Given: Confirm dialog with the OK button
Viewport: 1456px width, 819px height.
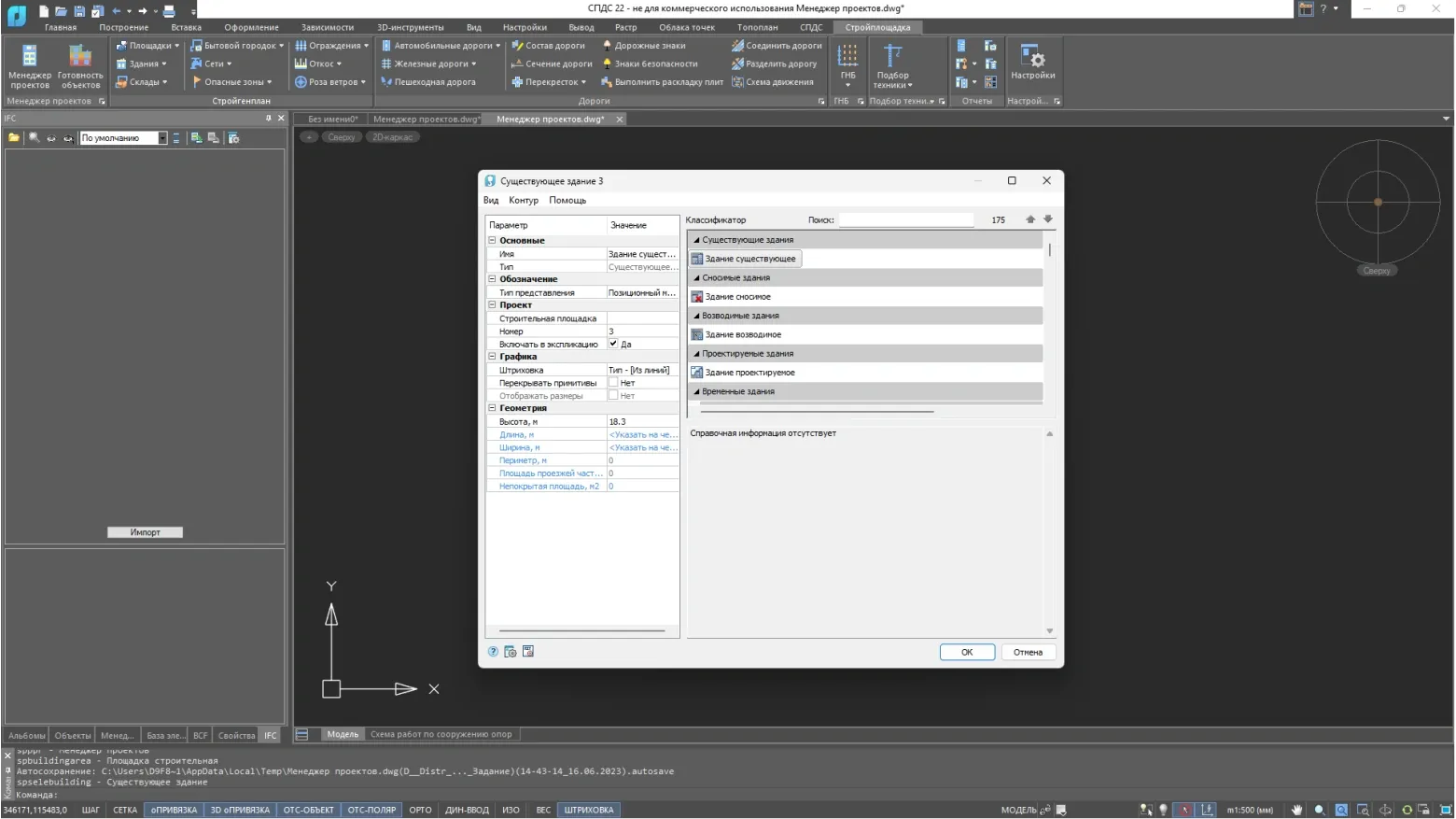Looking at the screenshot, I should [966, 652].
